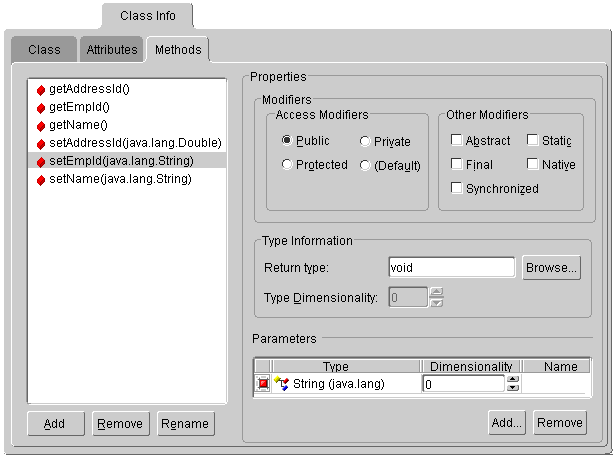Click the red diamond icon beside getEmpId()
The image size is (613, 456).
41,108
